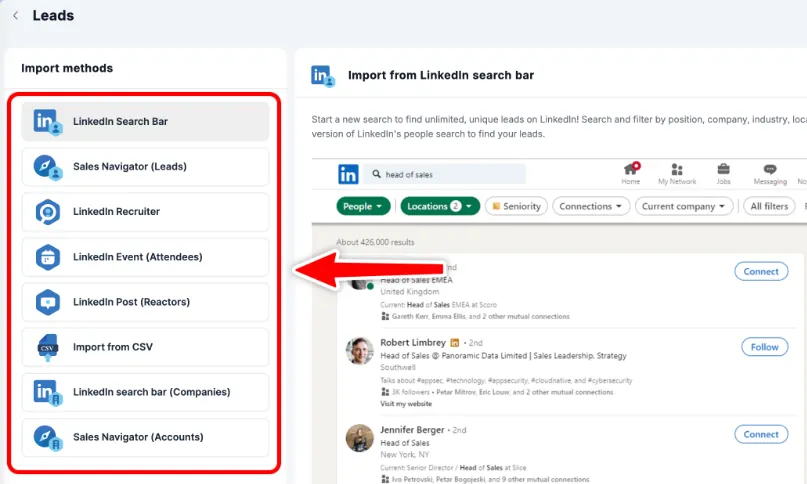
Task: Click the LinkedIn Event calendar icon
Action: coord(47,257)
